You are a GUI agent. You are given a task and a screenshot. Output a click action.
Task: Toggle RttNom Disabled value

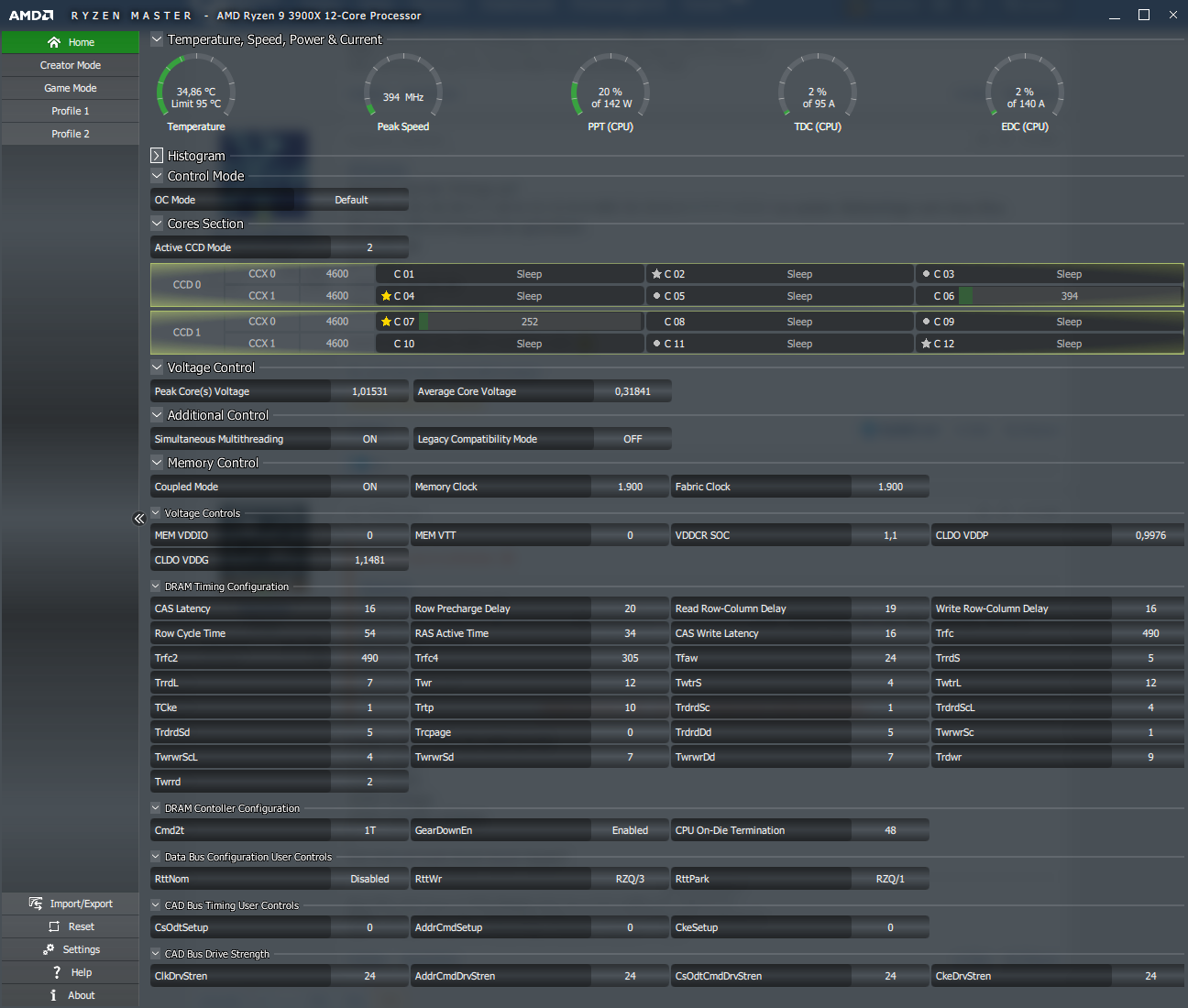coord(369,879)
